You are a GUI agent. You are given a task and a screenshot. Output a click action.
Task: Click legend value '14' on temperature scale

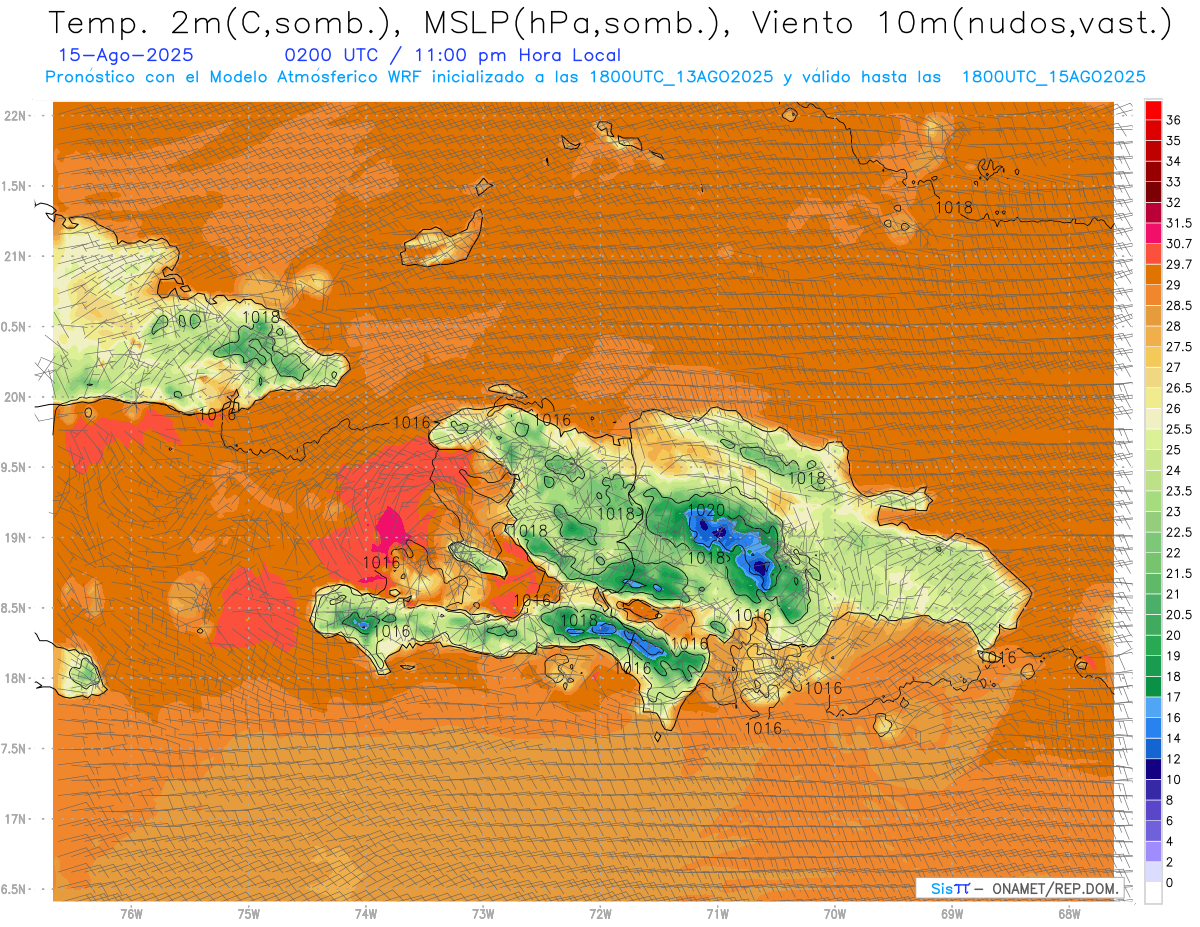click(x=1174, y=739)
